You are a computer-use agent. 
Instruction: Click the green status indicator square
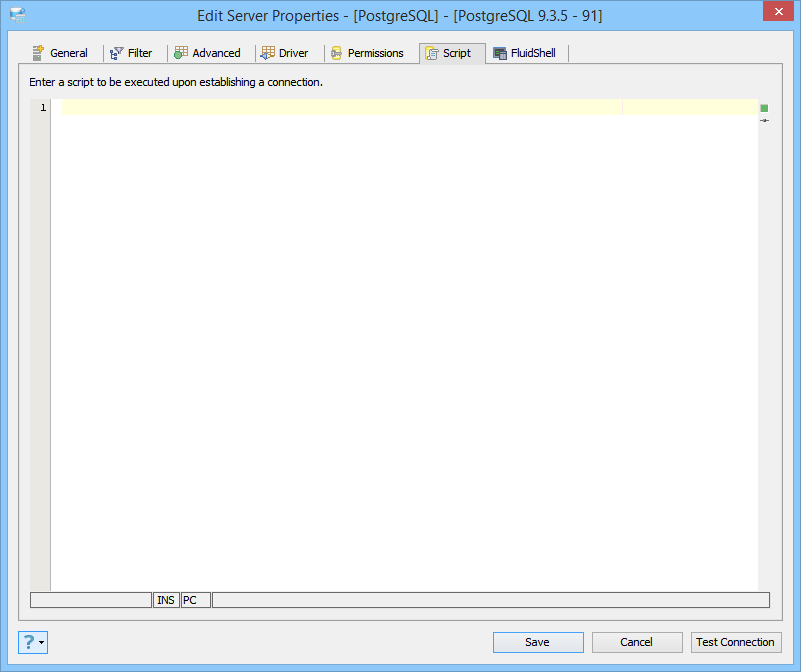pyautogui.click(x=764, y=108)
